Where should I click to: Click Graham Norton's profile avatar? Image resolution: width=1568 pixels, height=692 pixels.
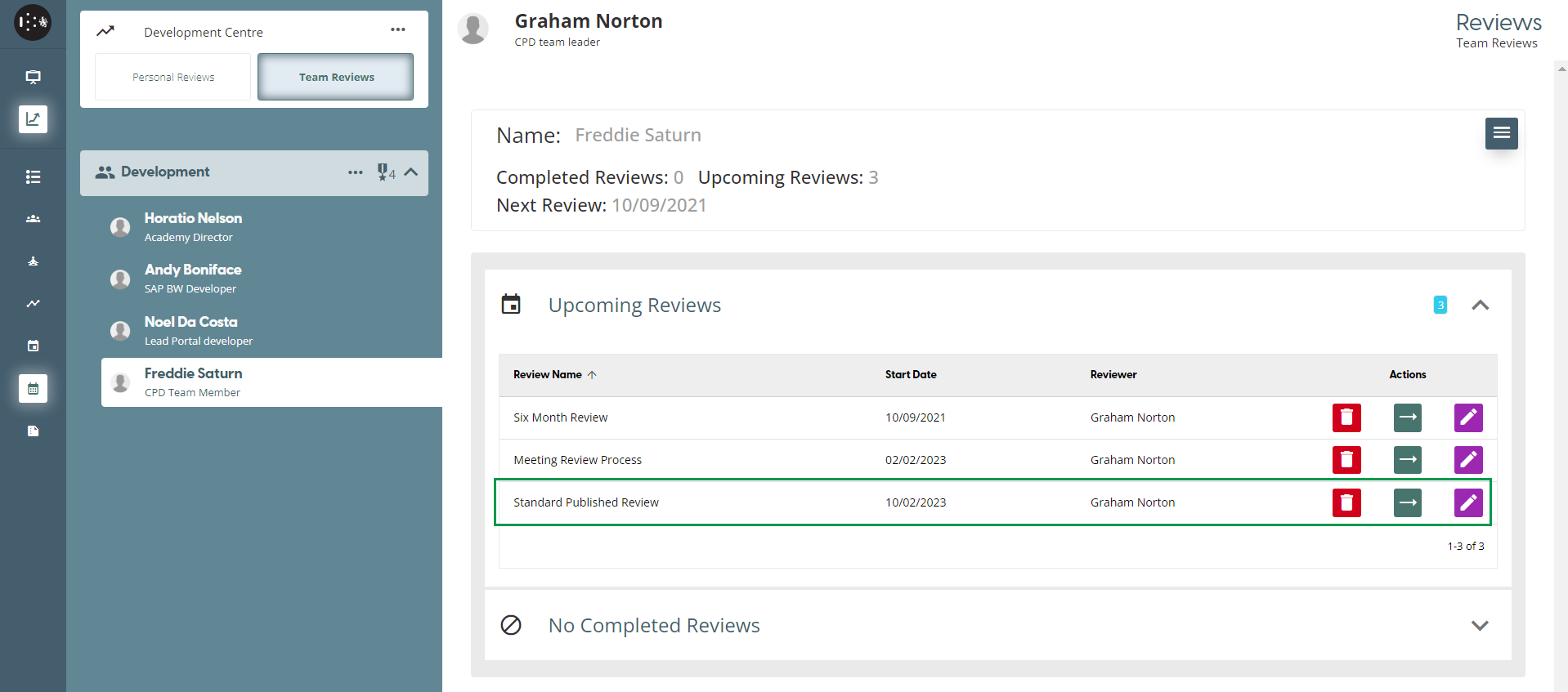coord(473,29)
